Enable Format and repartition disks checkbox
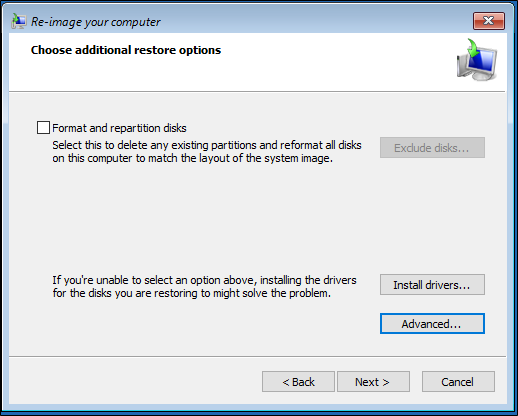This screenshot has width=518, height=416. (x=43, y=128)
